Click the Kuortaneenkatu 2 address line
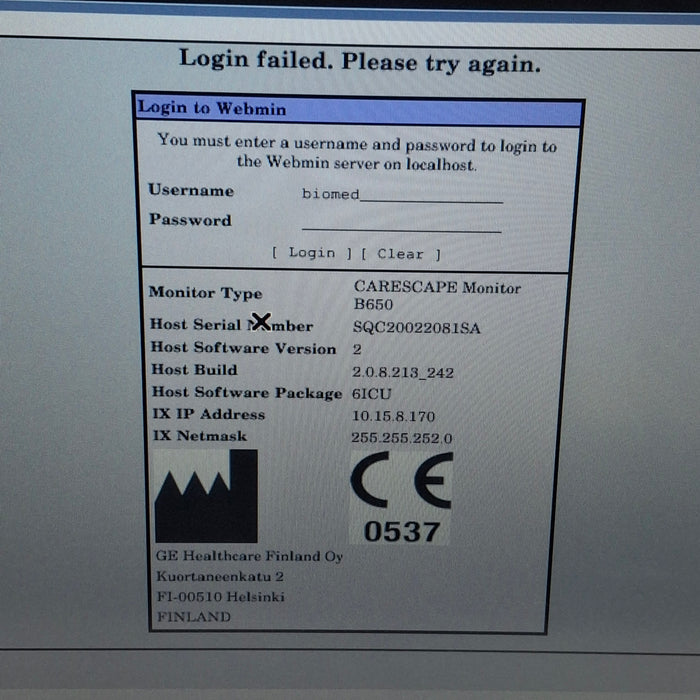The width and height of the screenshot is (700, 700). [220, 577]
